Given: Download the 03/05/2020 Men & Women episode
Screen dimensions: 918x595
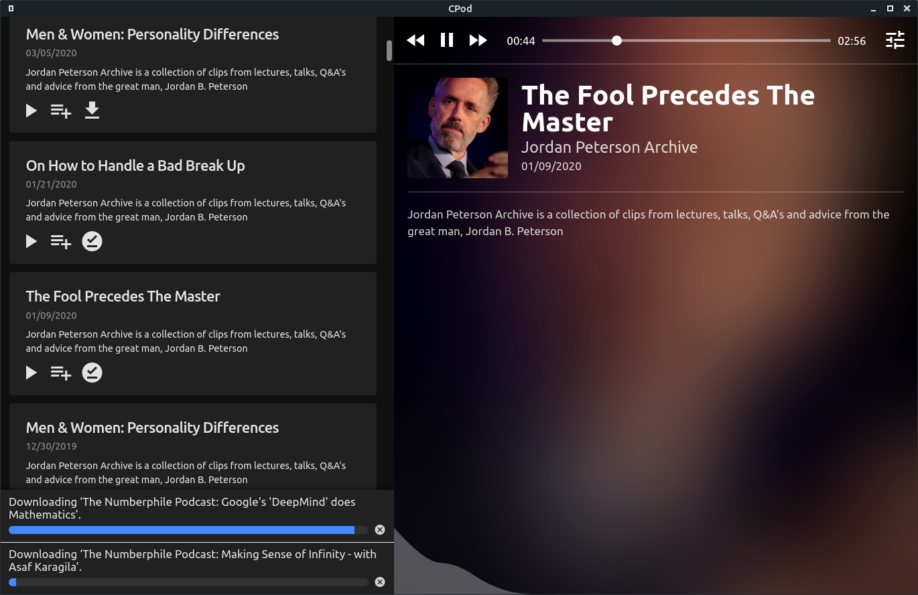Looking at the screenshot, I should click(92, 110).
